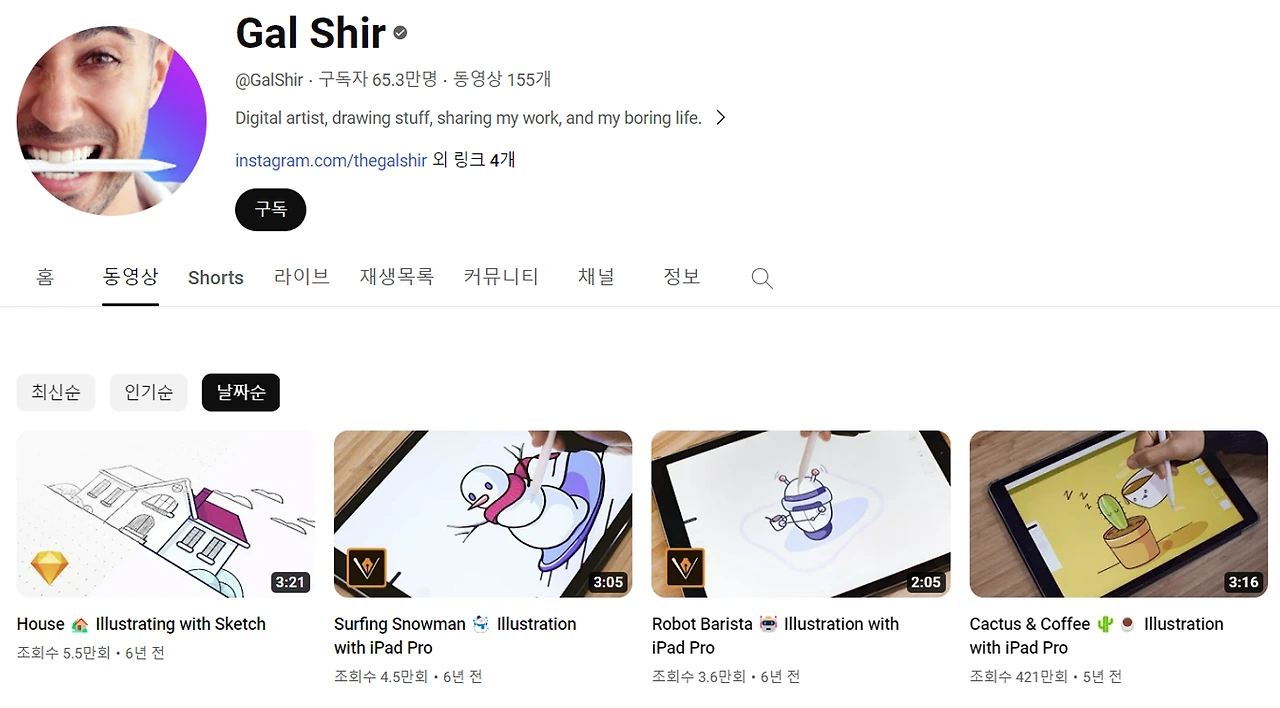The image size is (1280, 708).
Task: Select the 인기순 sort chip
Action: click(149, 393)
